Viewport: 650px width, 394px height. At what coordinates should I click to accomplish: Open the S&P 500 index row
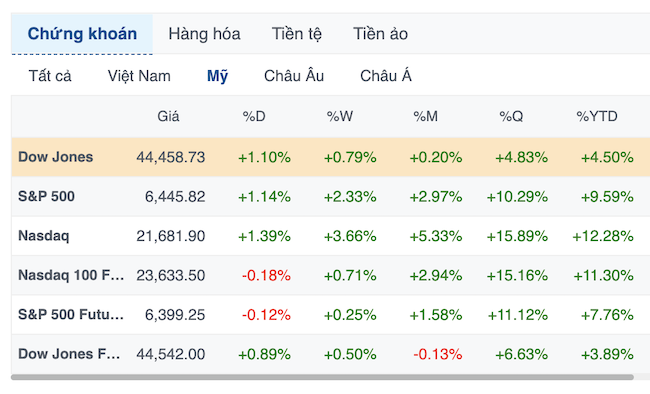pos(330,197)
